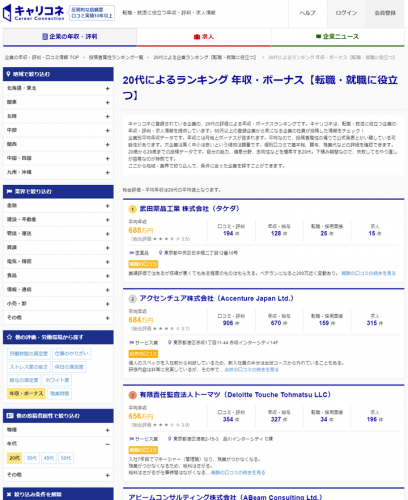Expand the 建設・不動産 industry row
This screenshot has height=500, width=408.
click(x=58, y=220)
